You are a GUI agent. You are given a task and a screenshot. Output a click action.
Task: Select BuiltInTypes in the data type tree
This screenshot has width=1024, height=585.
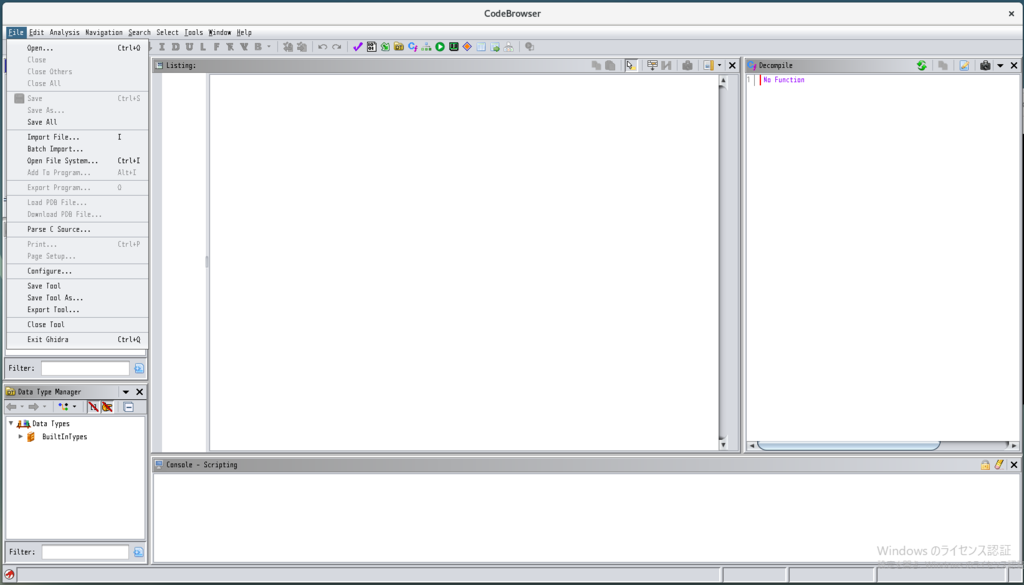coord(64,437)
